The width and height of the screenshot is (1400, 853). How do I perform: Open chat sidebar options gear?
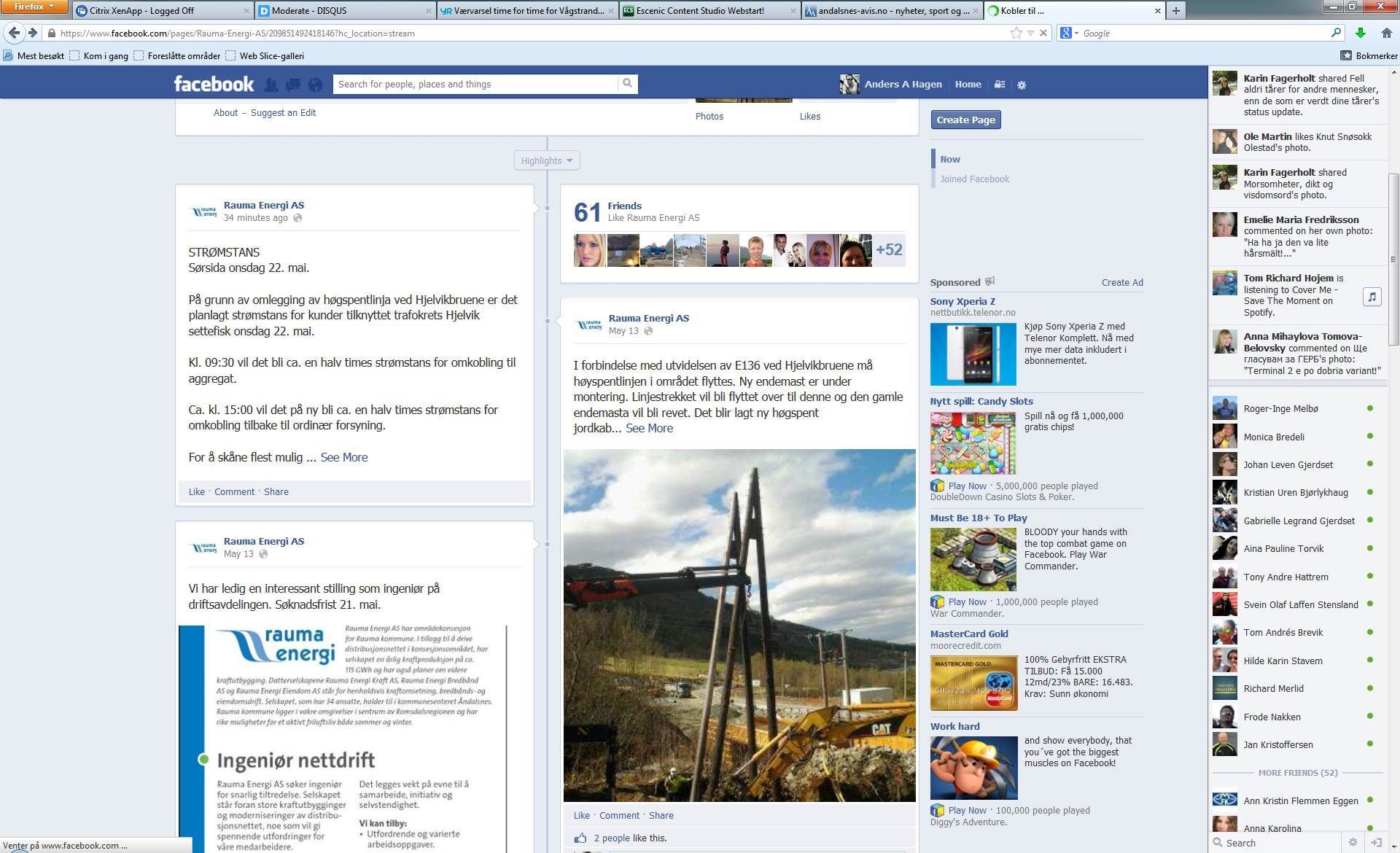pos(1353,842)
